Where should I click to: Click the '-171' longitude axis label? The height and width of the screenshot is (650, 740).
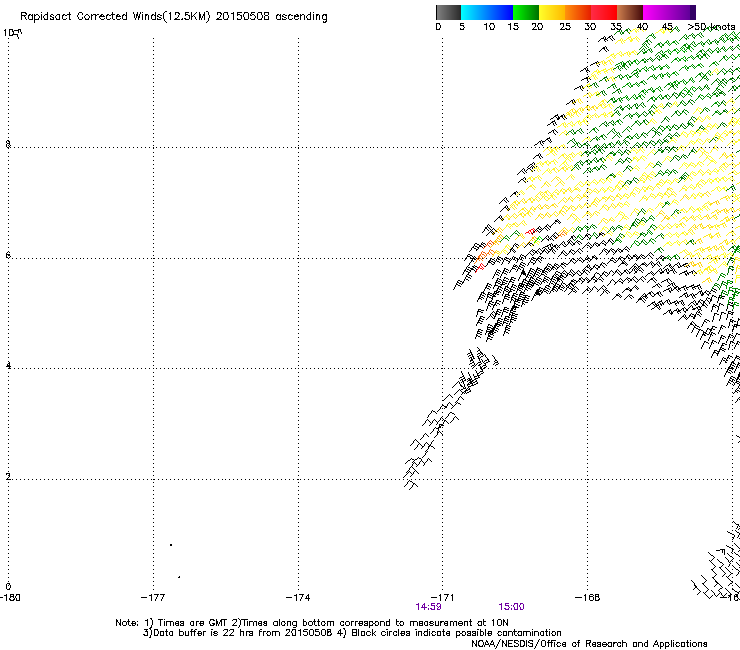[x=443, y=598]
